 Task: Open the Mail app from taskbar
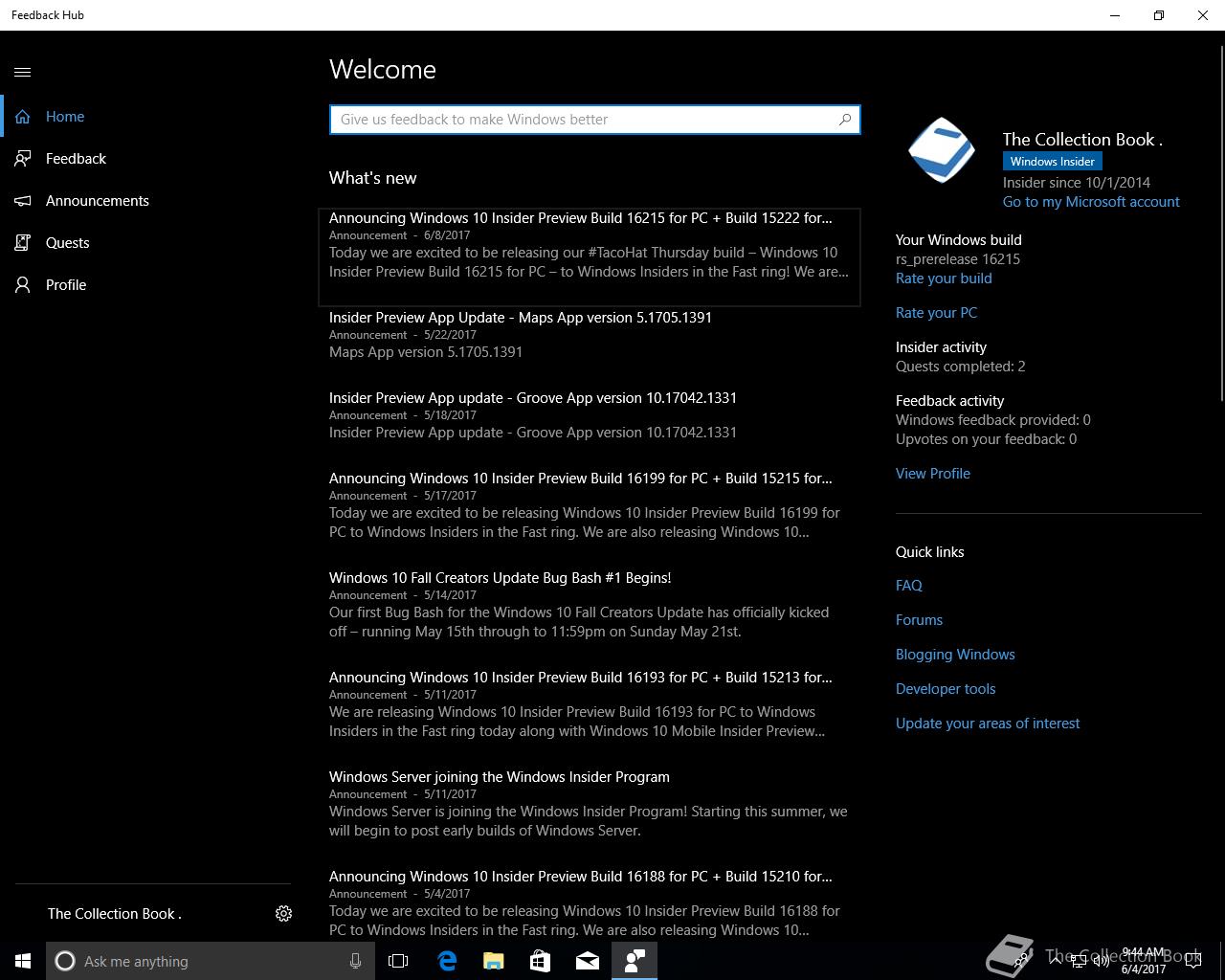coord(588,961)
